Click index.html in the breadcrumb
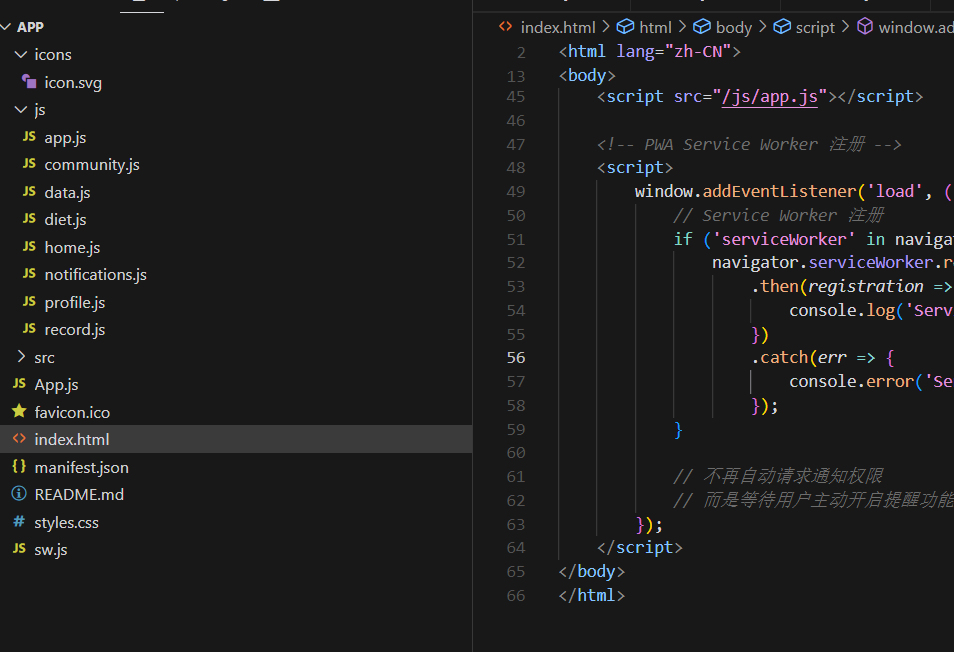The width and height of the screenshot is (954, 652). click(x=557, y=27)
